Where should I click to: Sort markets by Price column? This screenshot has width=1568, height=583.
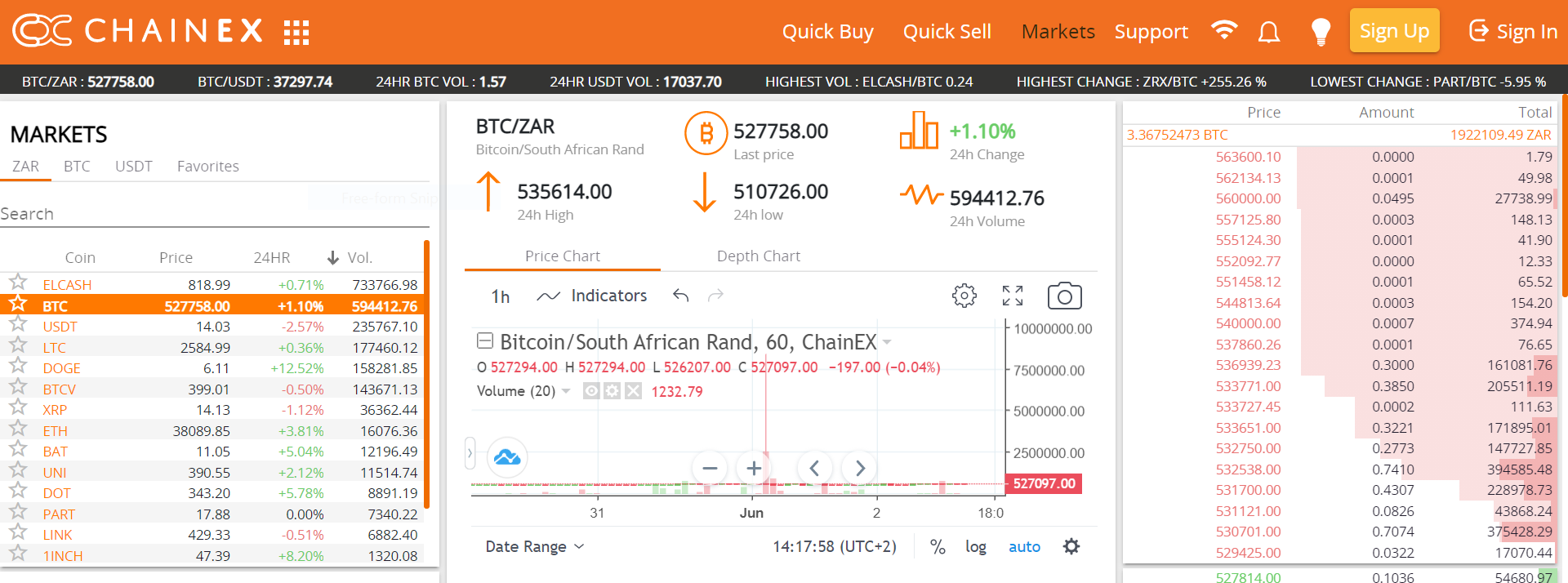(x=176, y=257)
